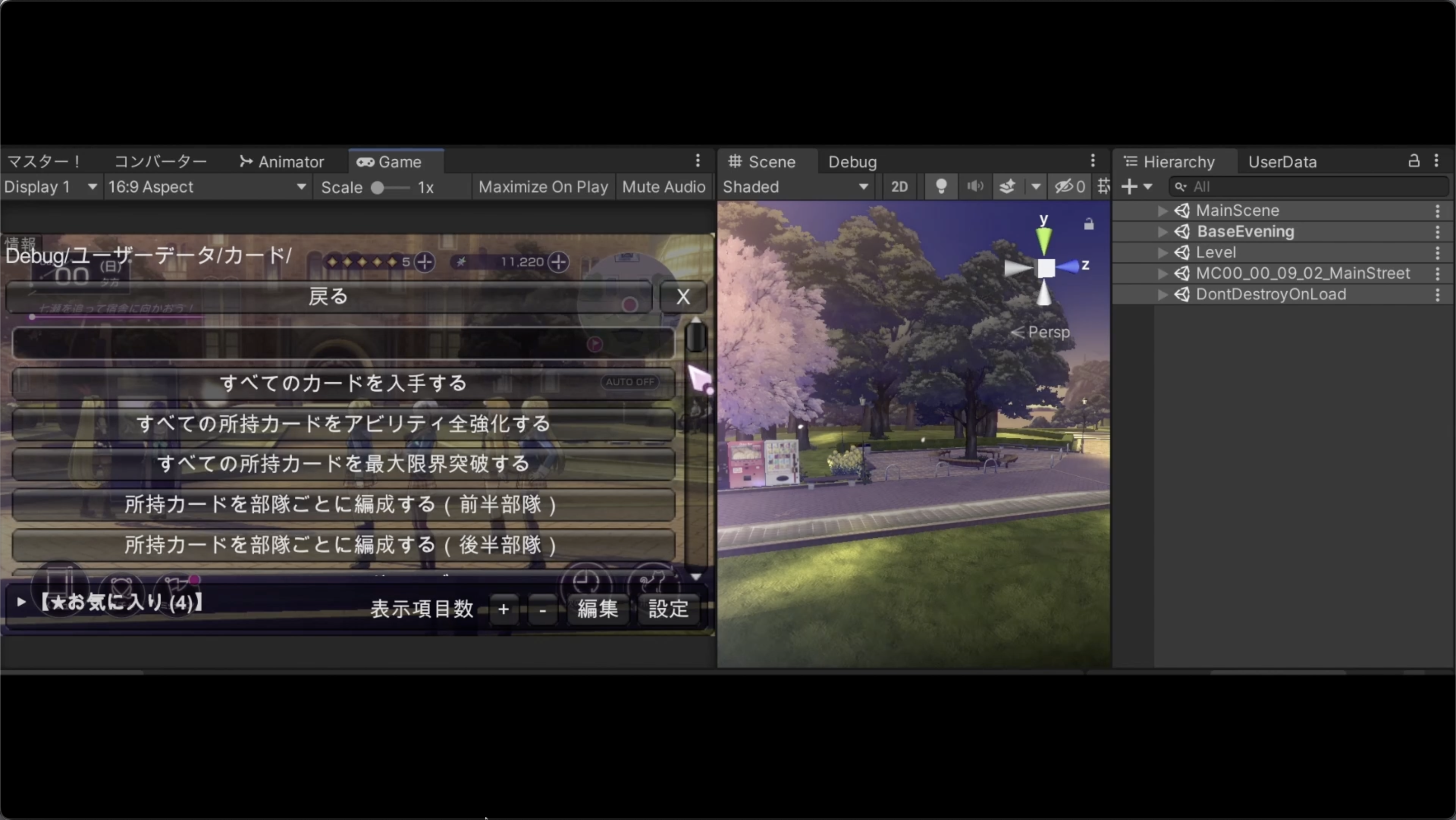
Task: Click the scene view lock icon
Action: tap(1088, 224)
